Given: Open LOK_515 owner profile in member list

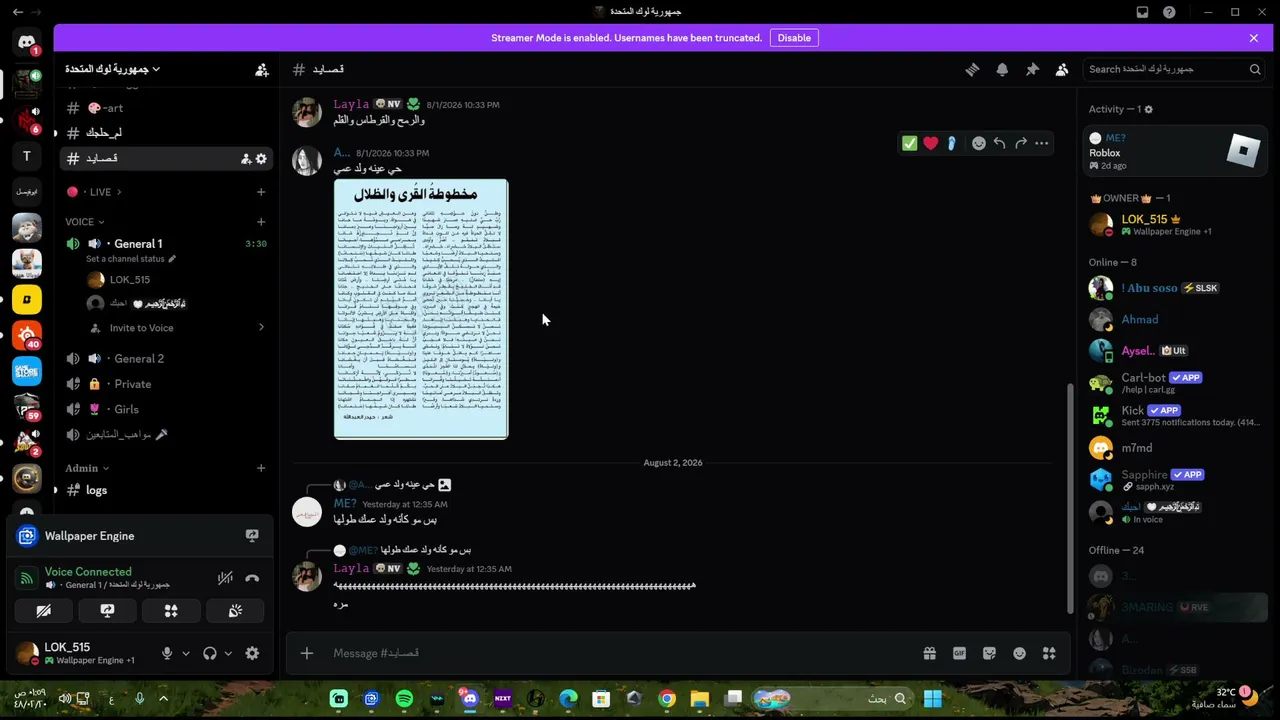Looking at the screenshot, I should [x=1175, y=224].
